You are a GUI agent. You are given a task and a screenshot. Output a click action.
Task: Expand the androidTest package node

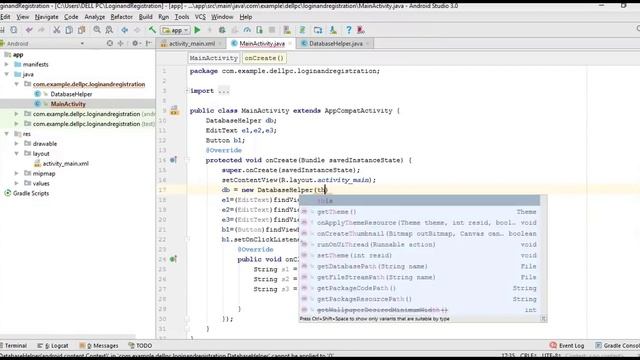(x=17, y=114)
